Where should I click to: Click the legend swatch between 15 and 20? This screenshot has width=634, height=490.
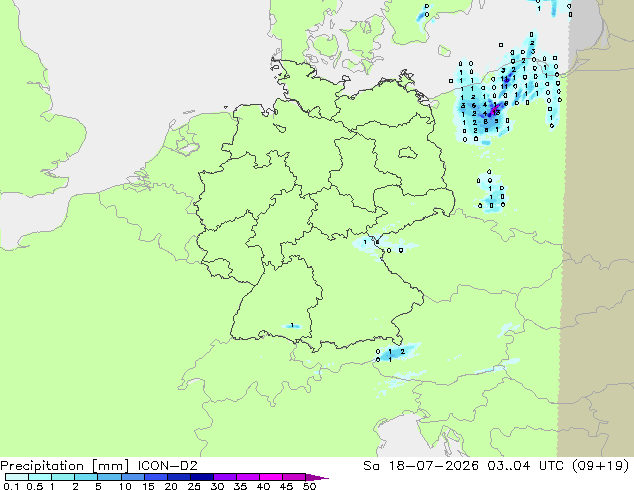tap(155, 477)
